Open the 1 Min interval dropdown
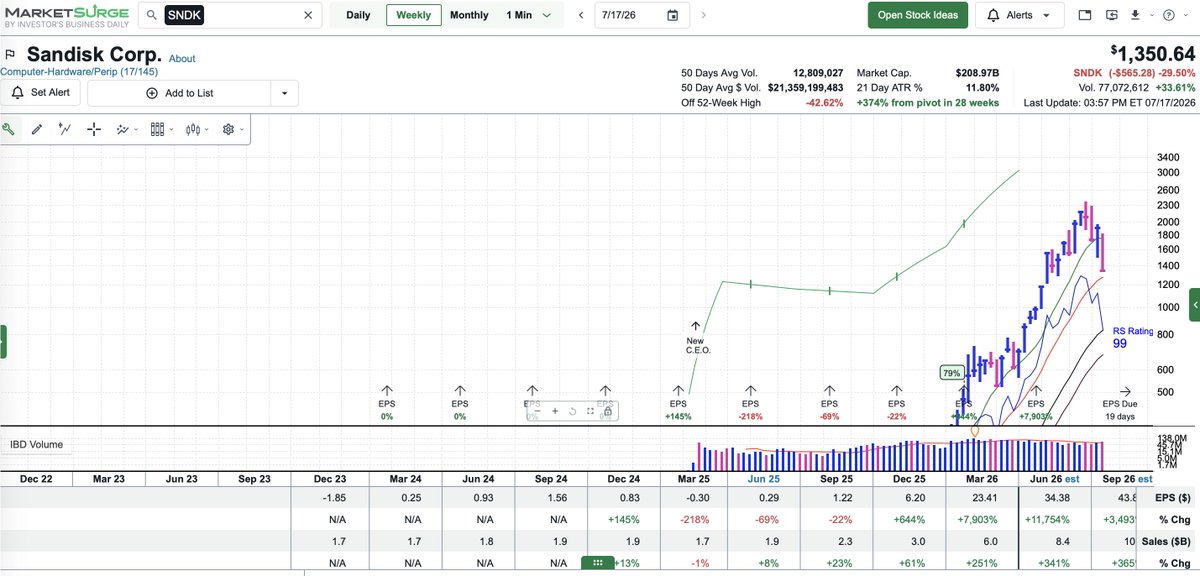The height and width of the screenshot is (576, 1200). [x=529, y=15]
